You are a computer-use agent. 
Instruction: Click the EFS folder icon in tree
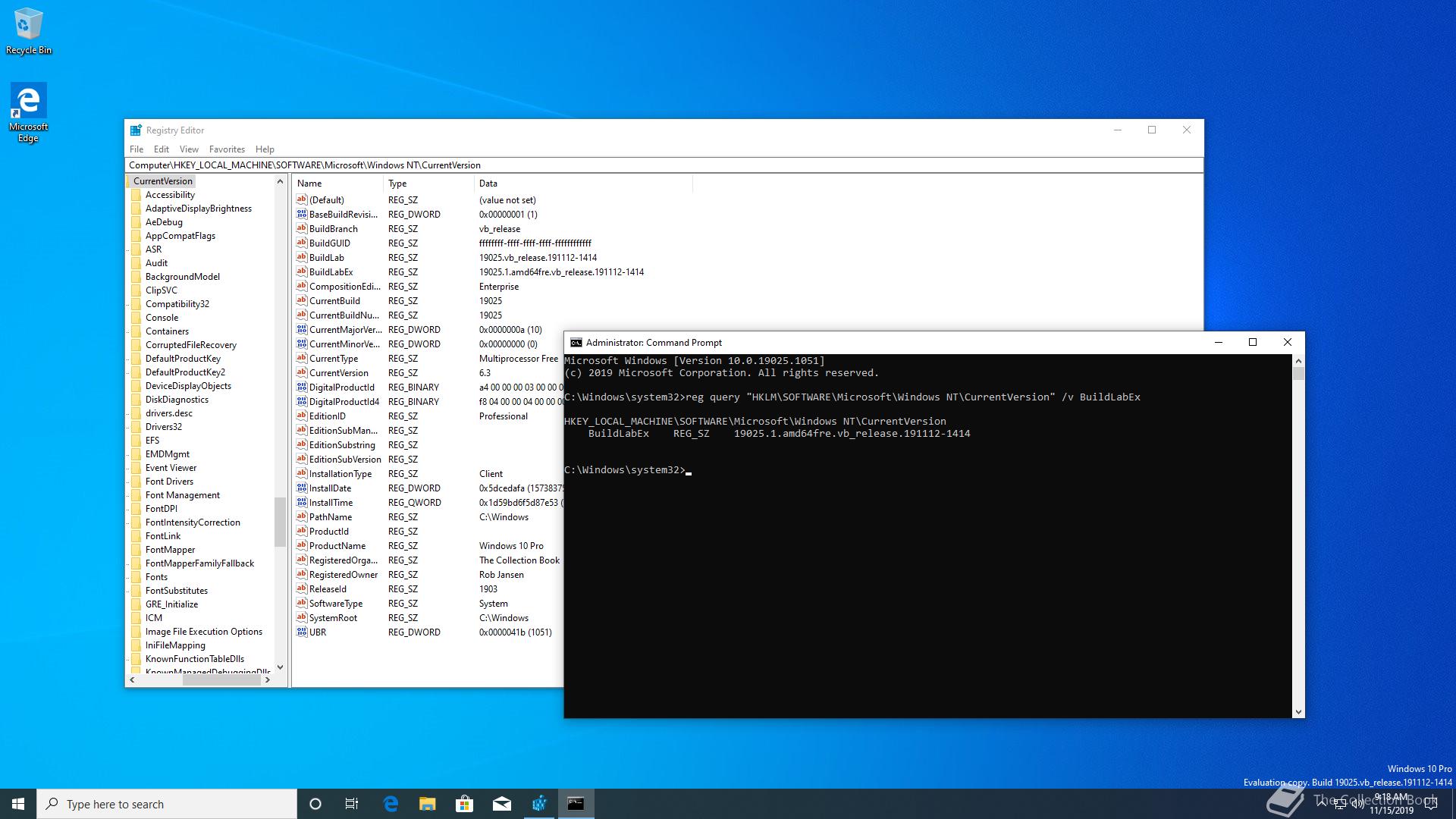[136, 441]
